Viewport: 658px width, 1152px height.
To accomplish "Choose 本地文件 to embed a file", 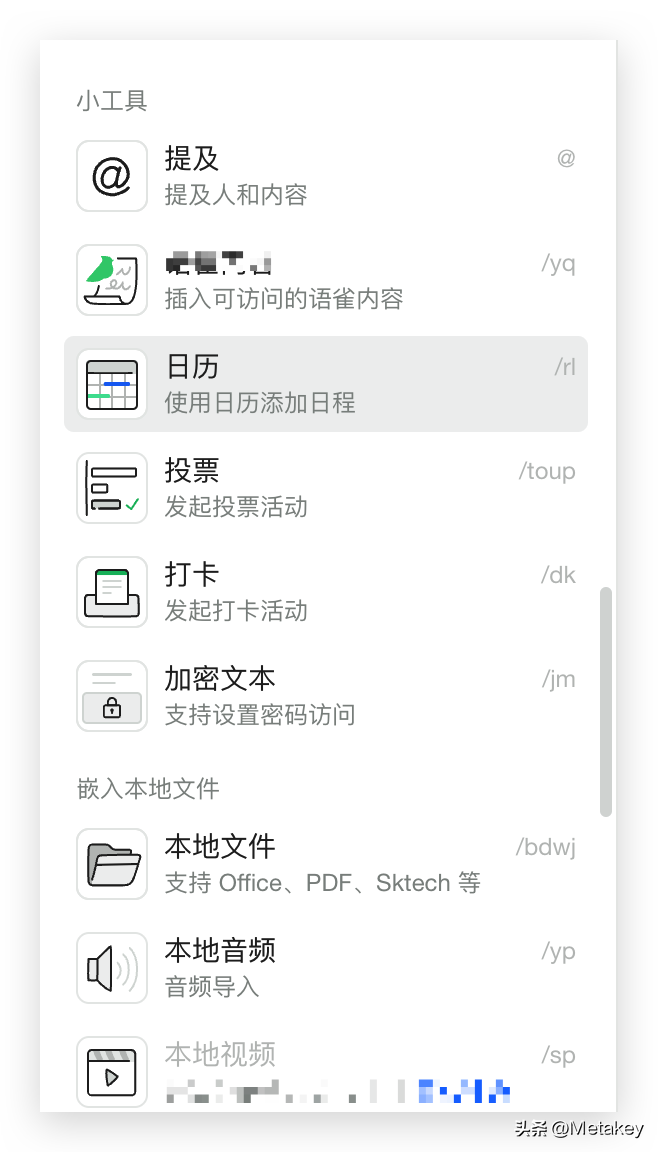I will click(220, 847).
